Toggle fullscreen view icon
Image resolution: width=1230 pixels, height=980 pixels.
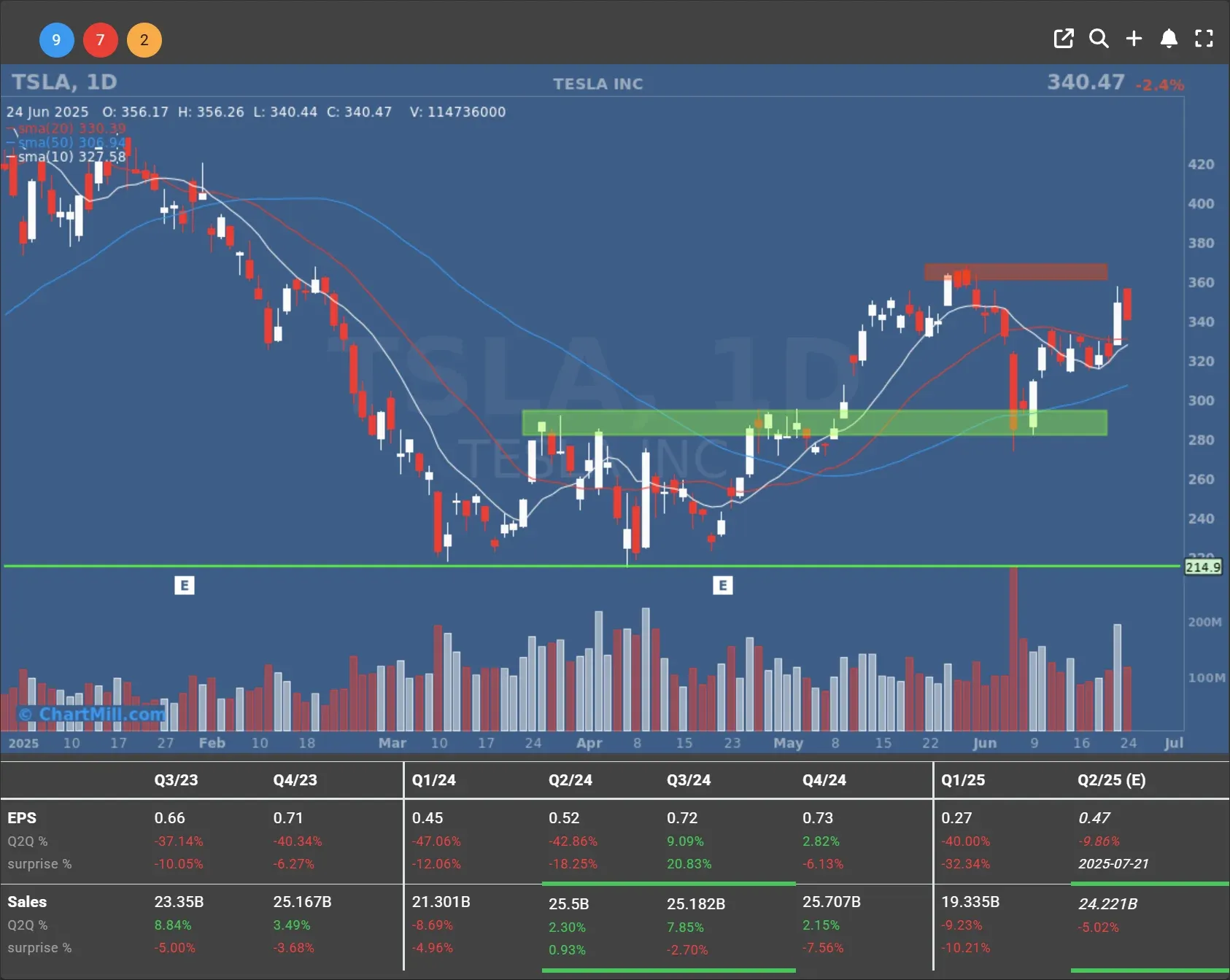[x=1204, y=39]
